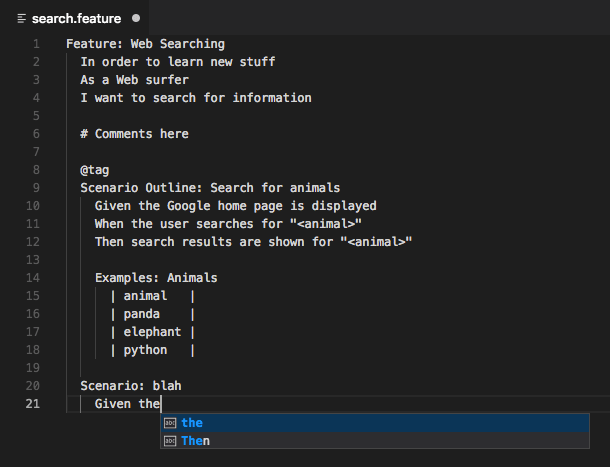
Task: Select the search.feature editor tab
Action: tap(75, 18)
